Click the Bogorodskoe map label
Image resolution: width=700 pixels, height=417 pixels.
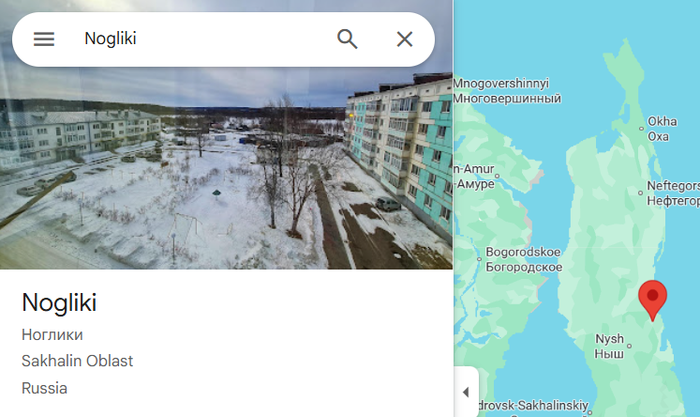click(524, 259)
